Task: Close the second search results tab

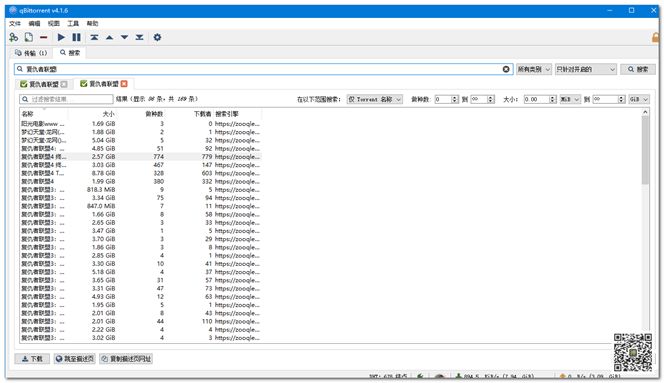Action: point(124,84)
